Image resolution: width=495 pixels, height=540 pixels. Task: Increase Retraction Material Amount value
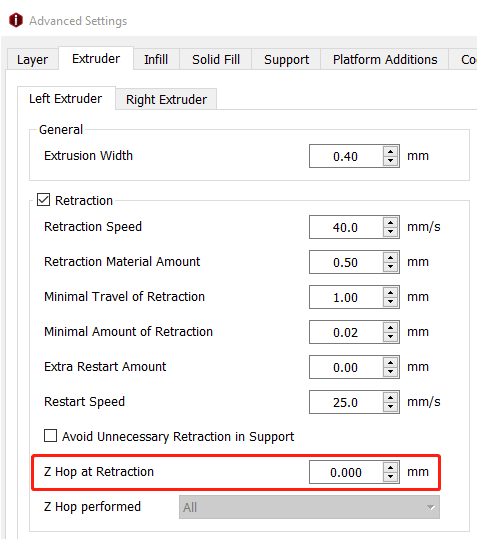tap(391, 257)
